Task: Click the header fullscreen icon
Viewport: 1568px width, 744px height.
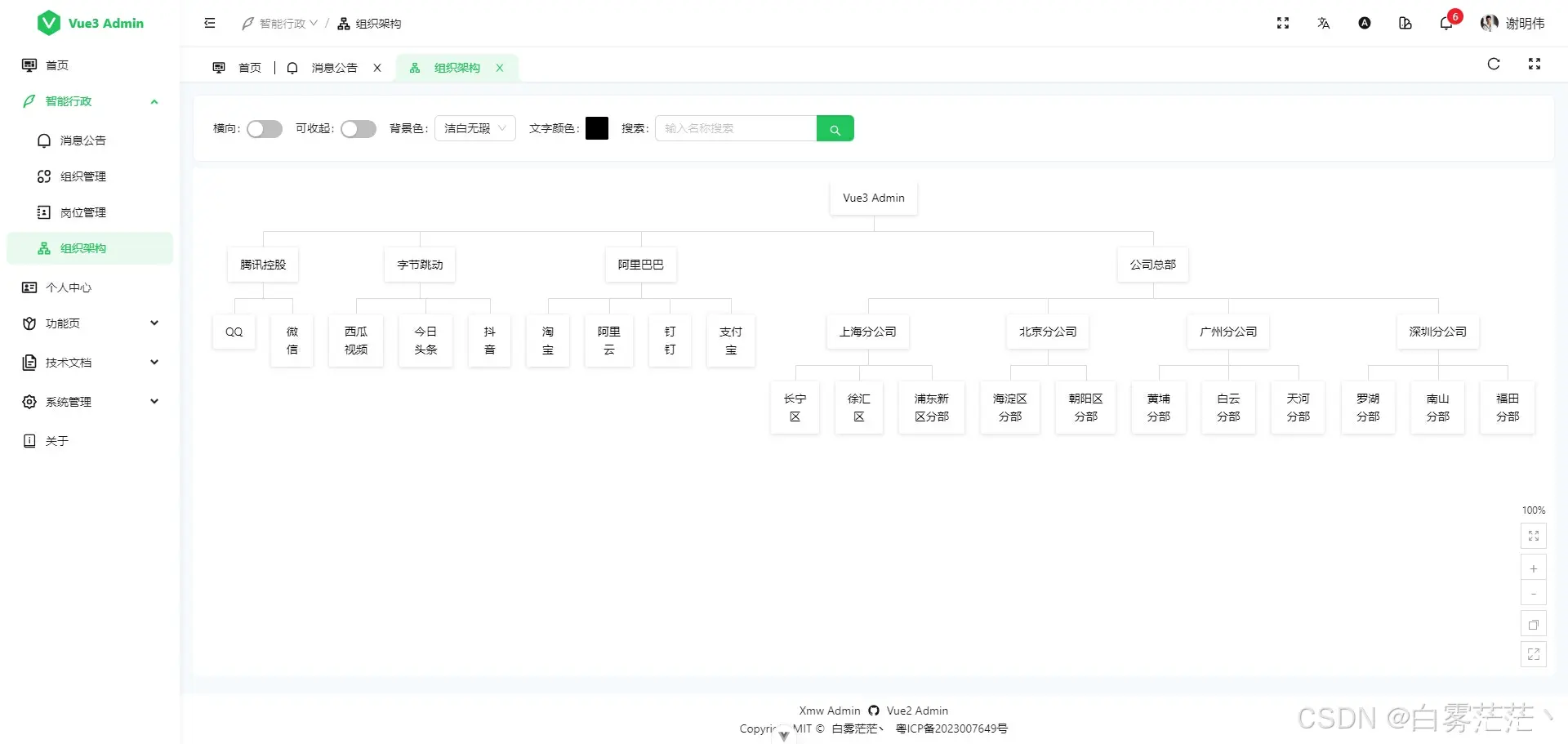Action: coord(1283,23)
